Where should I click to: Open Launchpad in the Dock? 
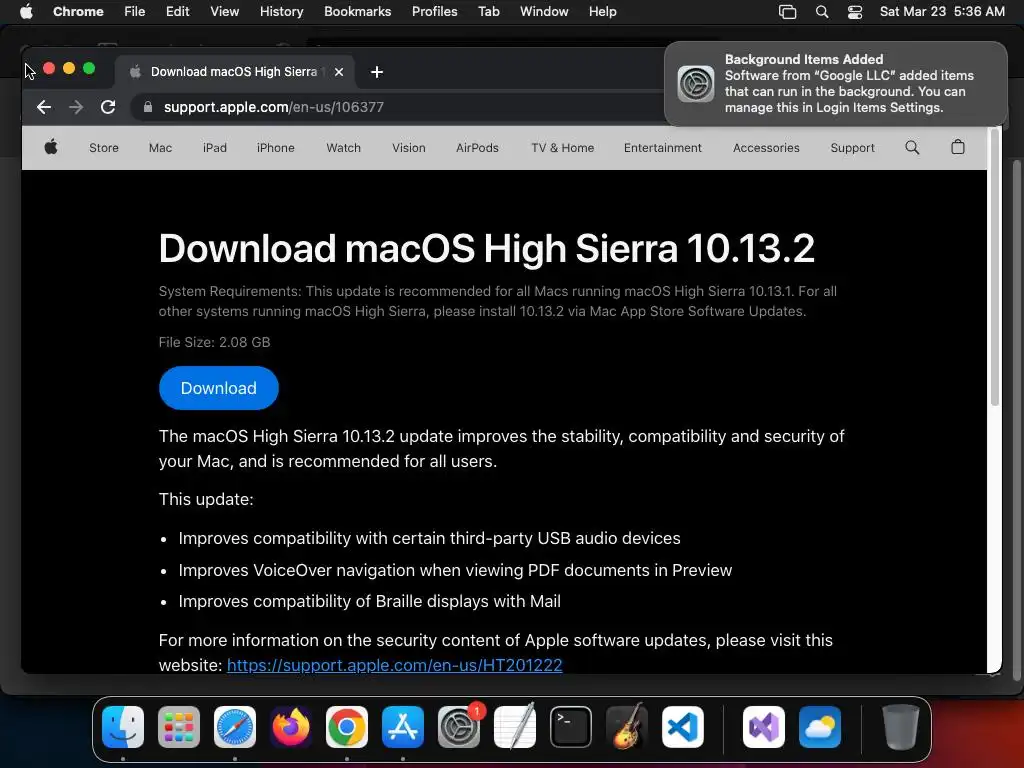pyautogui.click(x=179, y=727)
